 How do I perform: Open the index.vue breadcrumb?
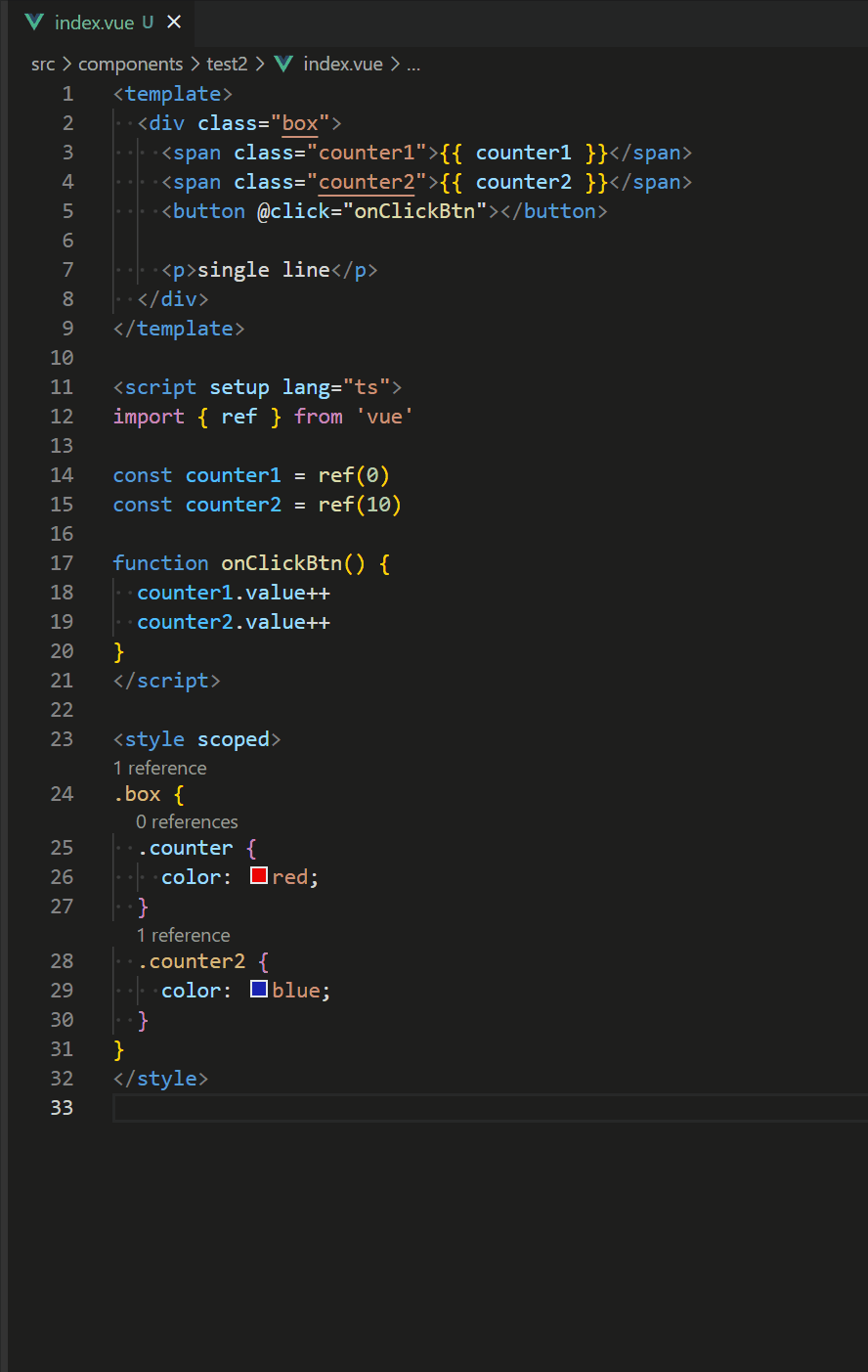coord(343,65)
